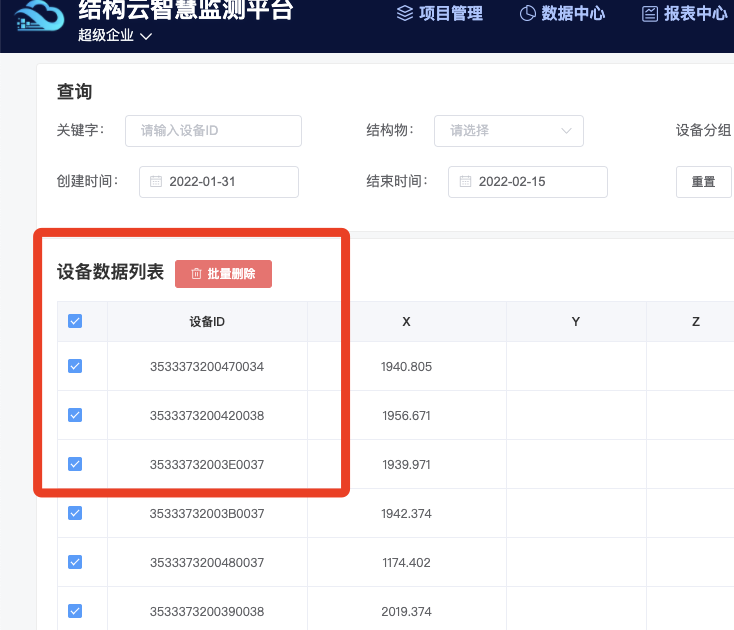Click the 项目管理 layers icon
734x630 pixels.
pos(405,13)
